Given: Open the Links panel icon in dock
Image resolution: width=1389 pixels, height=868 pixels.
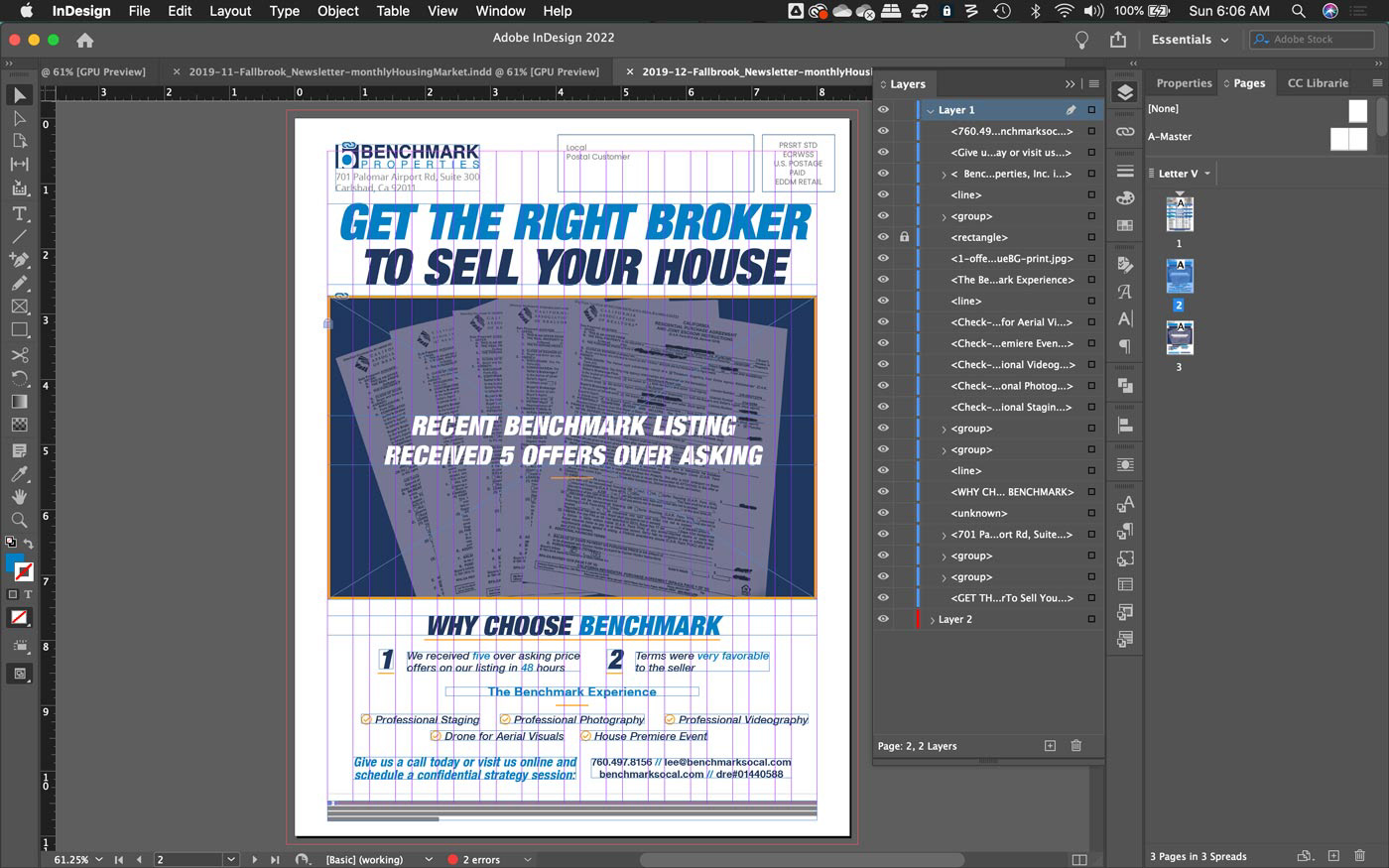Looking at the screenshot, I should tap(1125, 131).
